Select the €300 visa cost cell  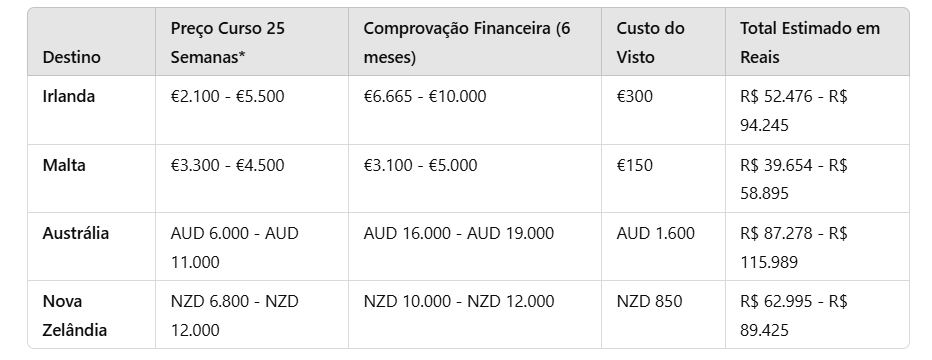pyautogui.click(x=634, y=96)
